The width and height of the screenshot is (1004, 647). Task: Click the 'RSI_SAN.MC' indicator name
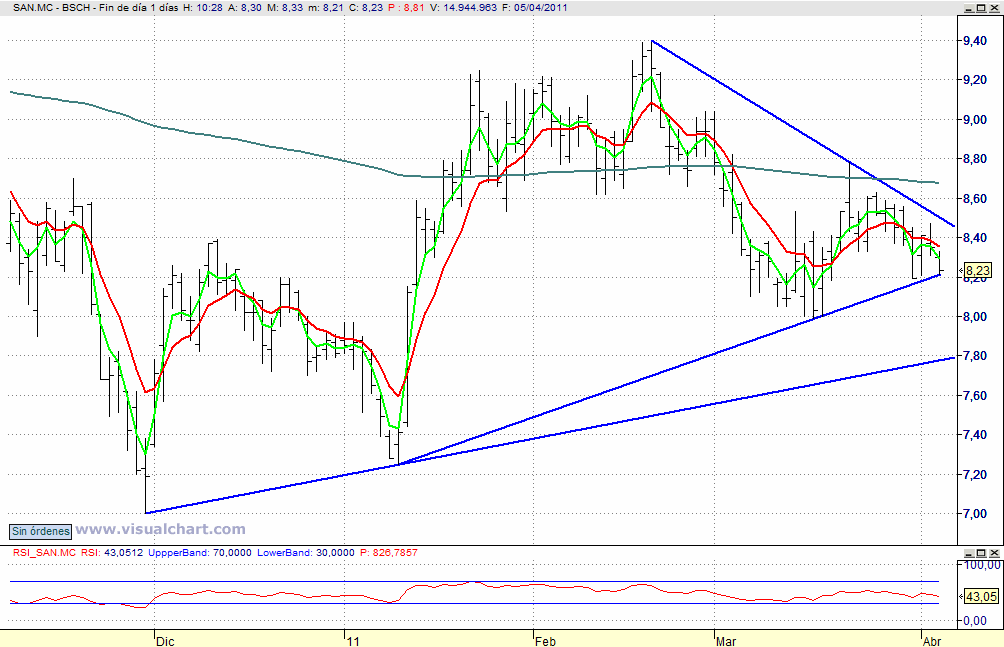click(x=44, y=552)
